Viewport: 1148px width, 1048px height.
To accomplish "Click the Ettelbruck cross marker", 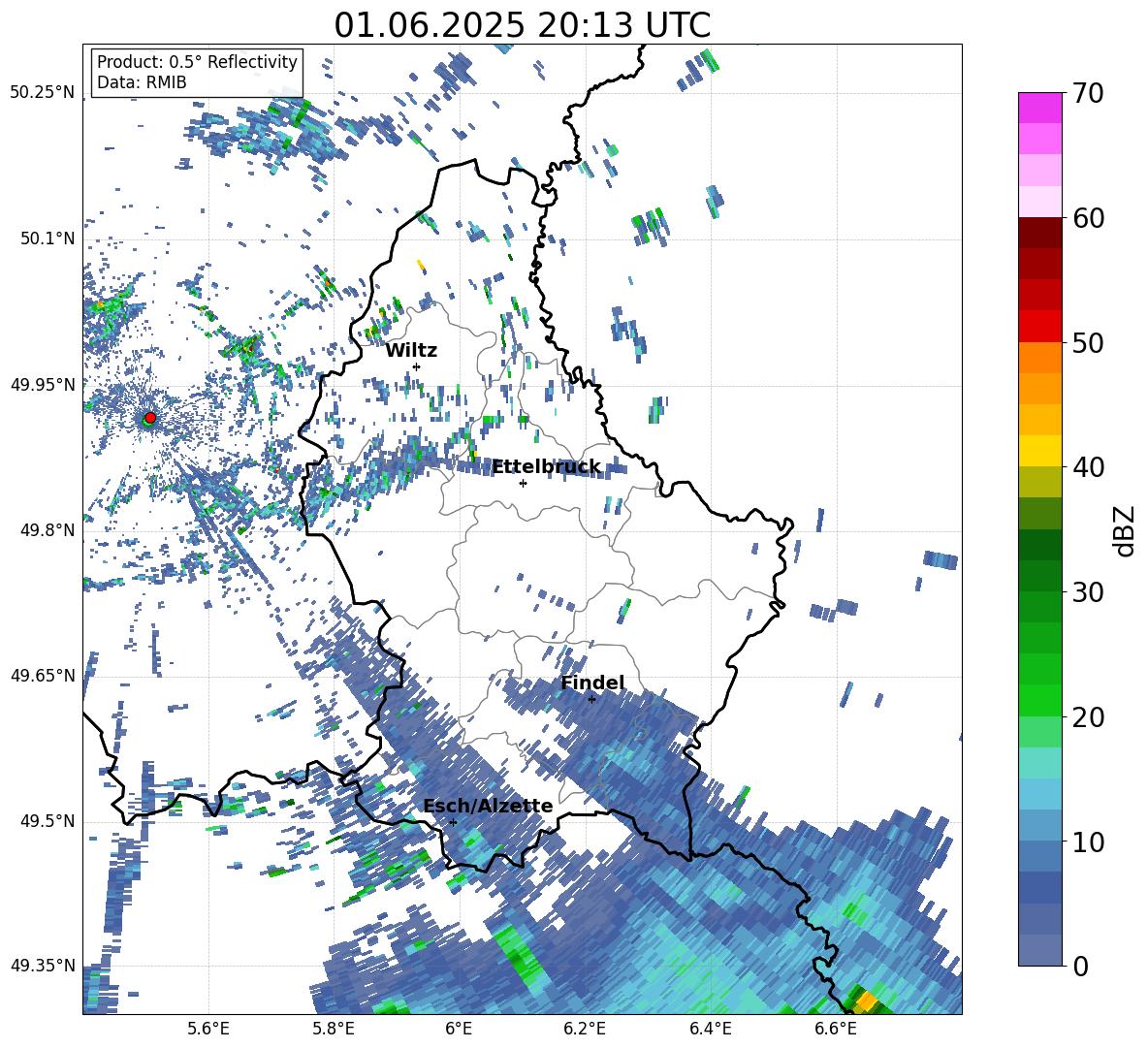I will pos(523,483).
